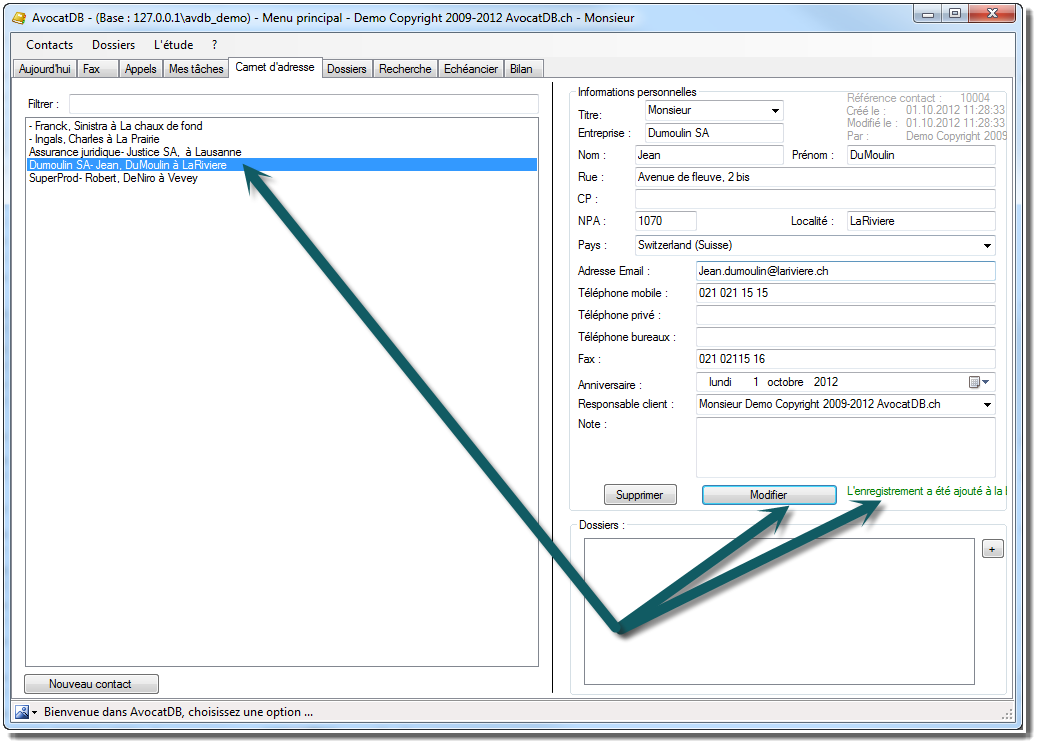Click the Note text area

[x=845, y=447]
